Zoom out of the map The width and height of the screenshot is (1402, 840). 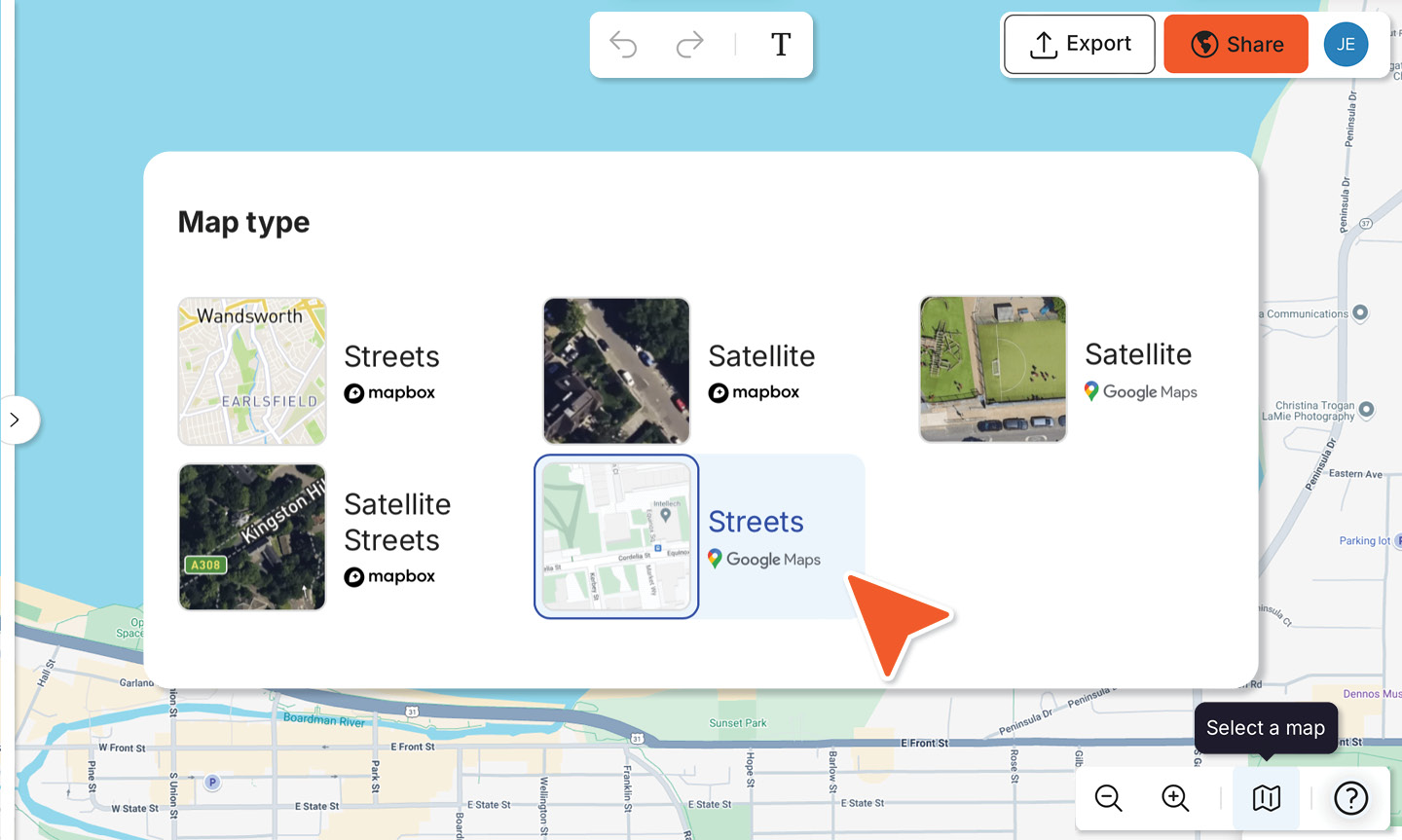pos(1108,798)
